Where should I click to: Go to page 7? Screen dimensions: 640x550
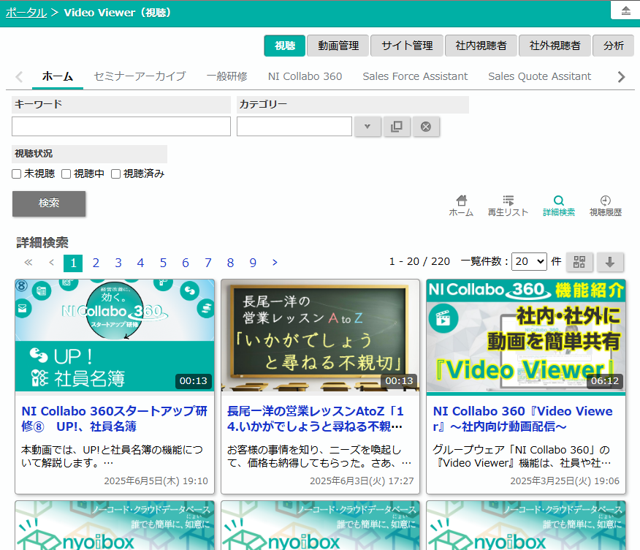coord(208,262)
